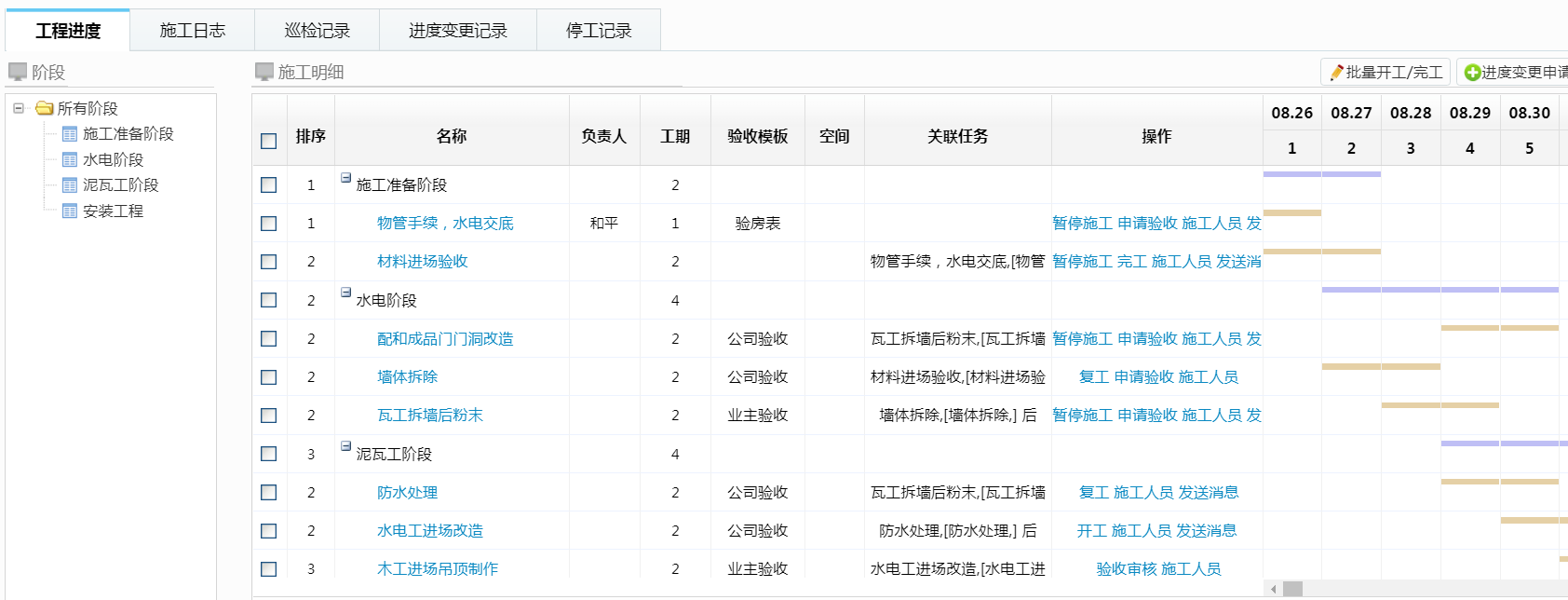Open the 瓦工拆墙后粉末 task link
Screen dimensions: 1568x600
click(430, 415)
